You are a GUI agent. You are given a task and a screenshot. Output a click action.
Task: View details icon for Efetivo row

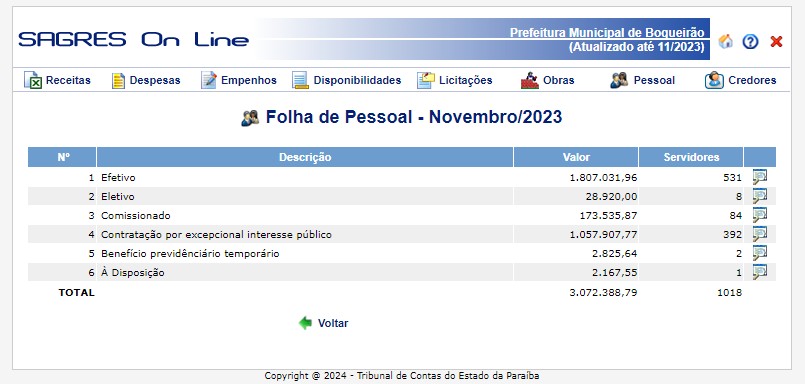pos(760,177)
